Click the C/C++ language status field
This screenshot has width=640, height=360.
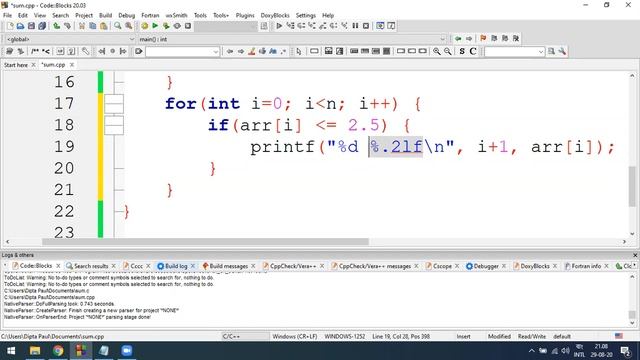pos(245,336)
